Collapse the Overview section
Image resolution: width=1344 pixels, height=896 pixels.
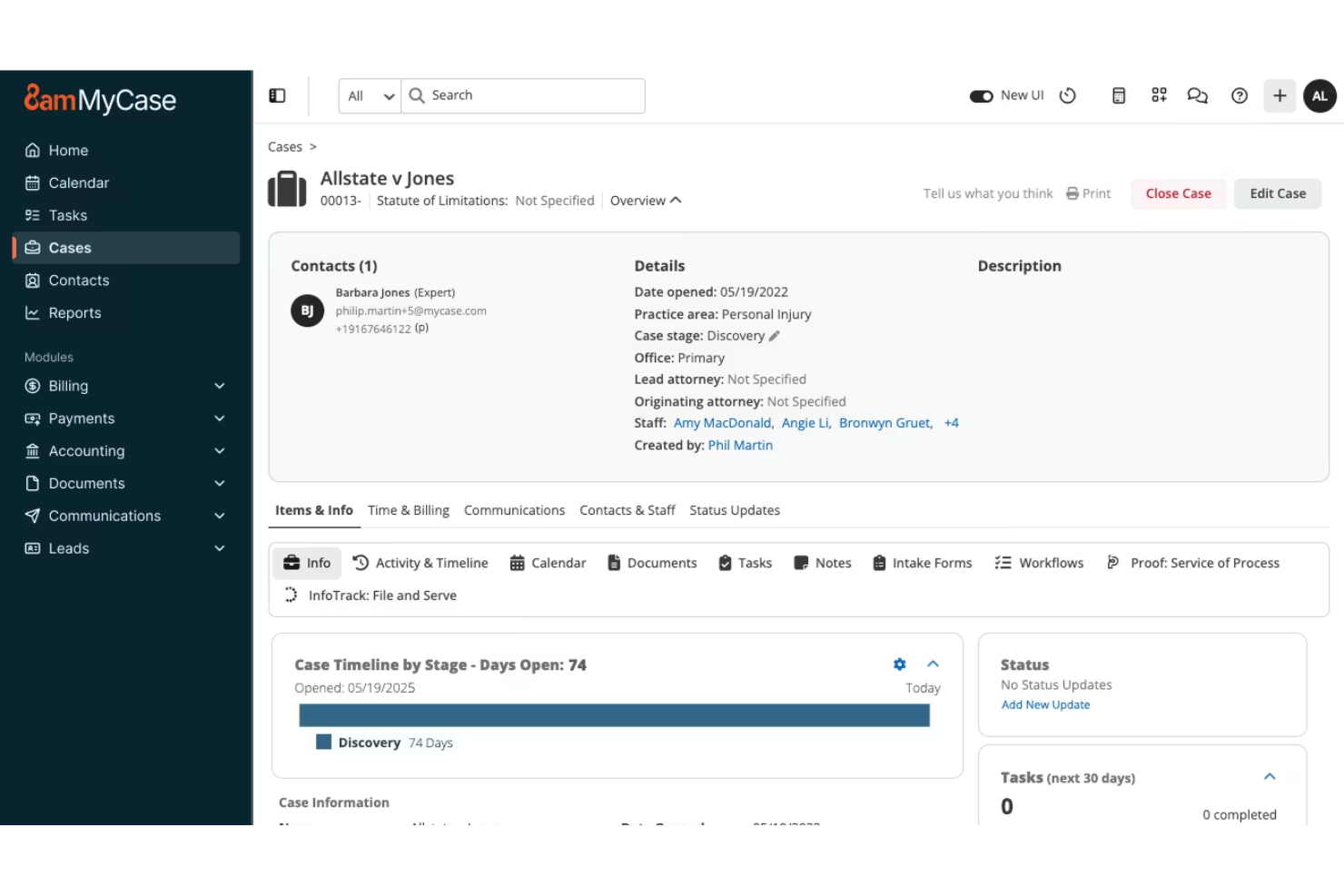tap(646, 201)
